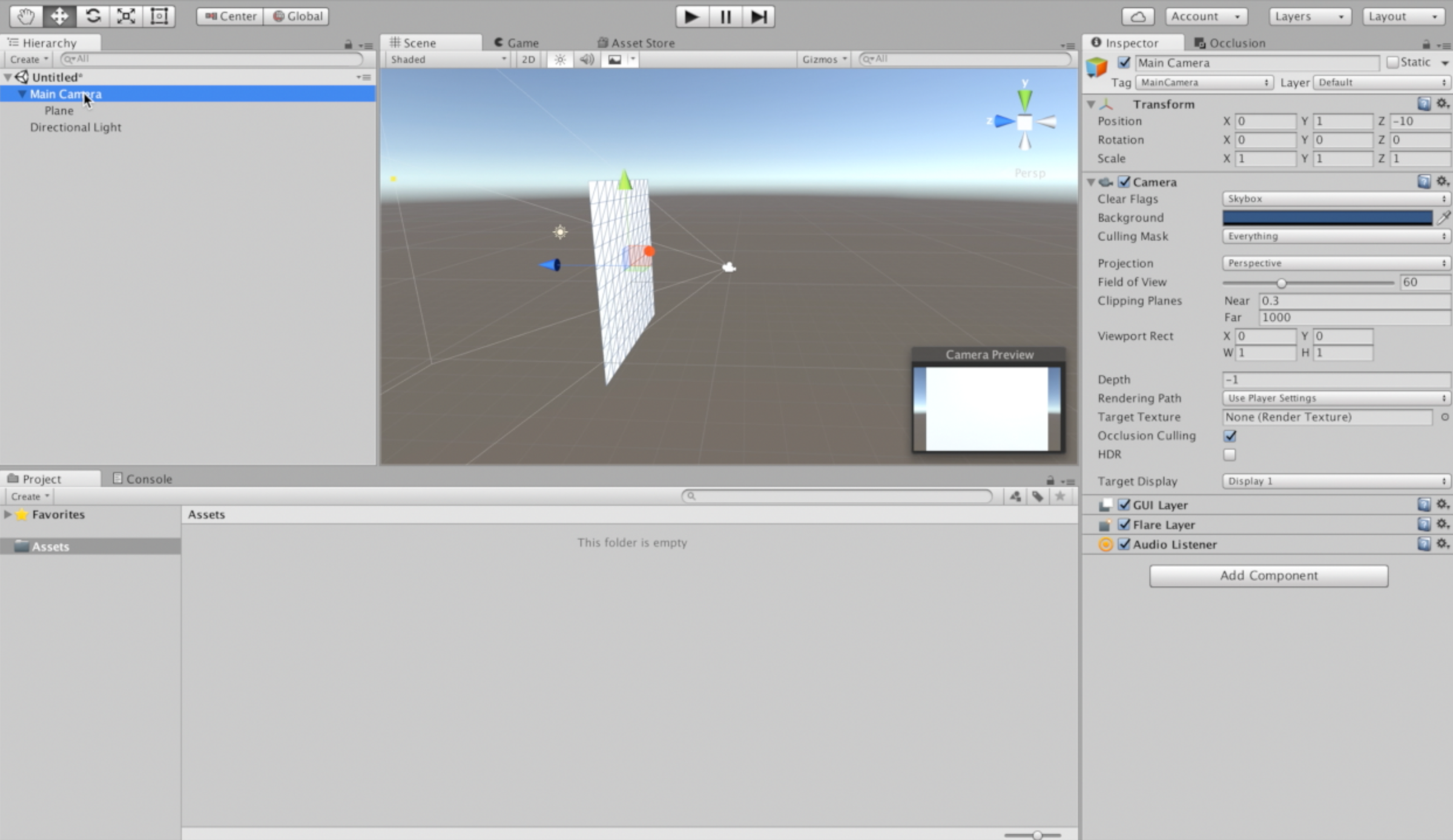The height and width of the screenshot is (840, 1453).
Task: Uncheck the Audio Listener component
Action: (x=1124, y=544)
